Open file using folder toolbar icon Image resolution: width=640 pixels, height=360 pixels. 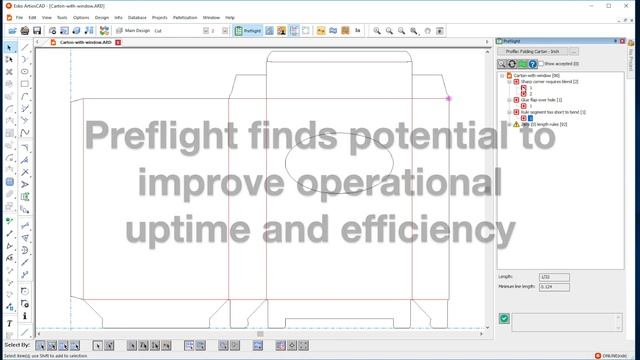coord(12,31)
